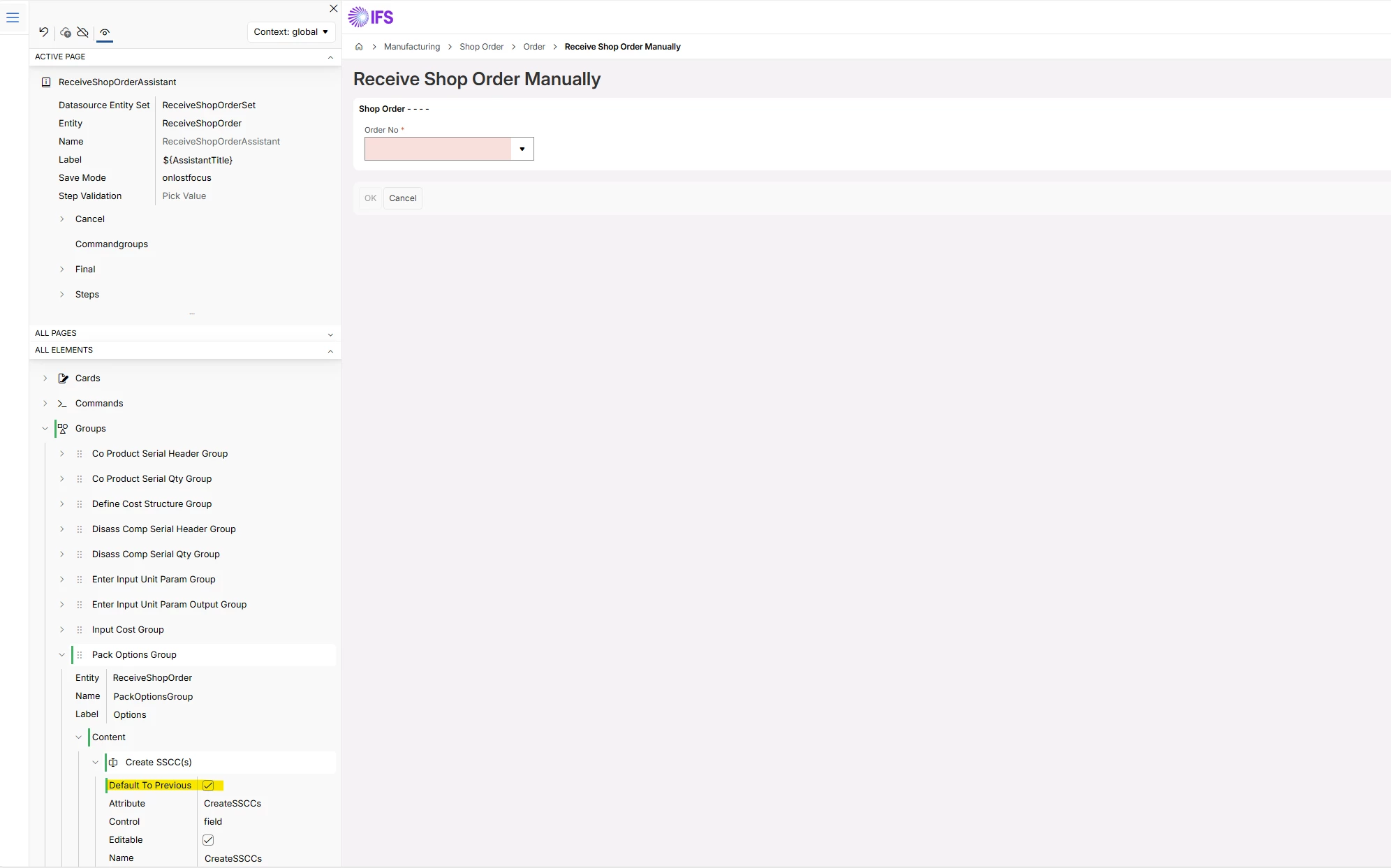Click the undo arrow in designer toolbar

44,32
